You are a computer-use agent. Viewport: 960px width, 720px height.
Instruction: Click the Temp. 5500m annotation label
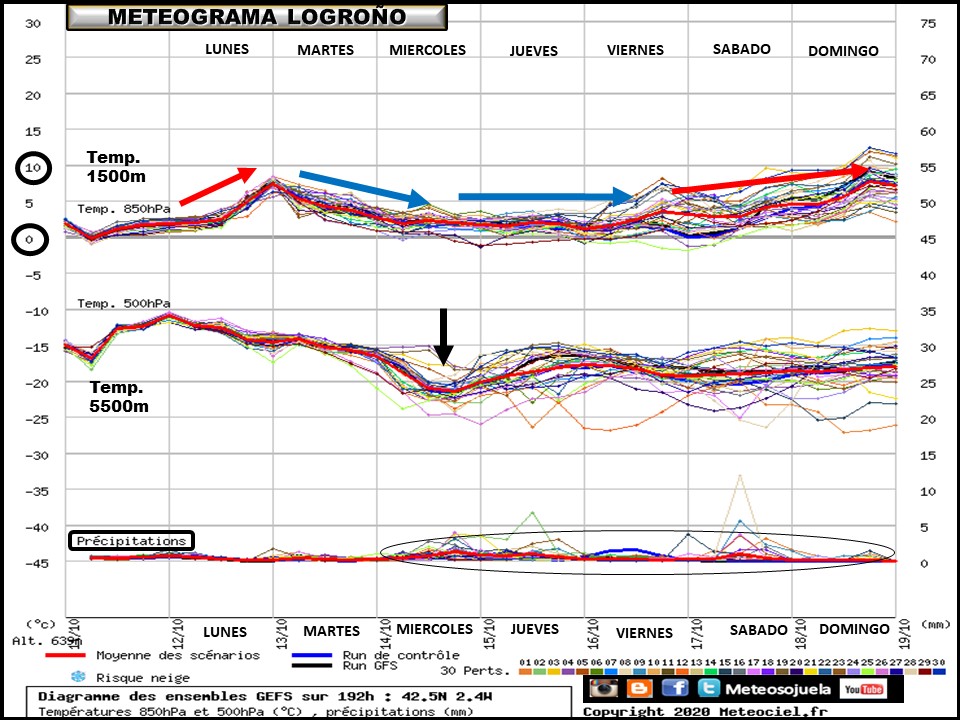coord(119,397)
